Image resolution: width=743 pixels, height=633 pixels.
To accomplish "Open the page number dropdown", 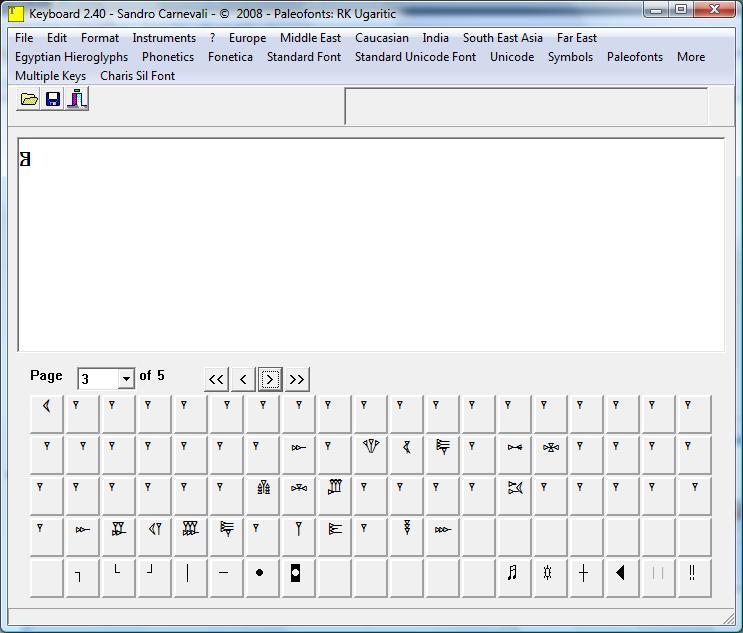I will coord(126,379).
